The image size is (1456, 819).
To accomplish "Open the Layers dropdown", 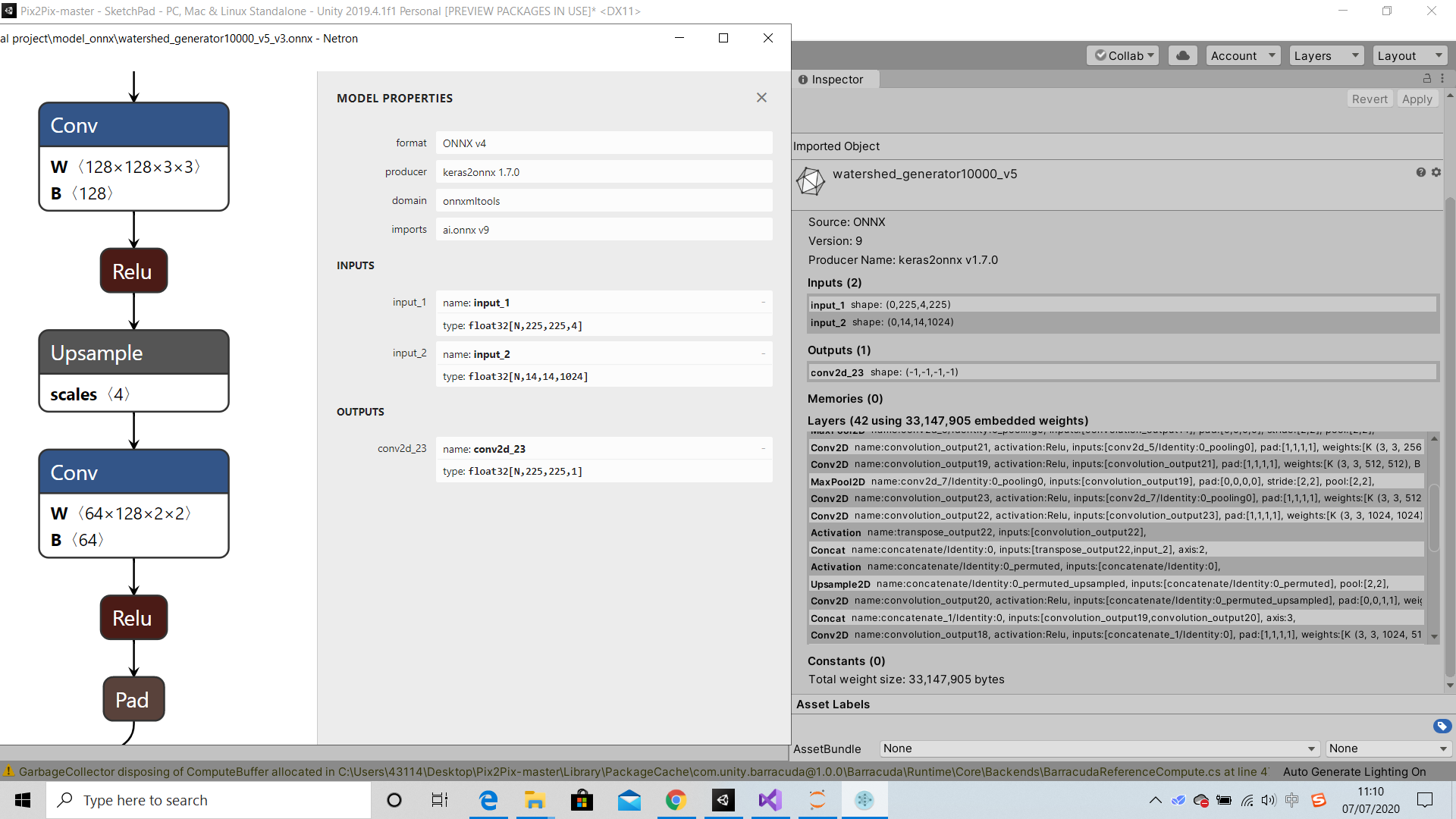I will click(1326, 55).
